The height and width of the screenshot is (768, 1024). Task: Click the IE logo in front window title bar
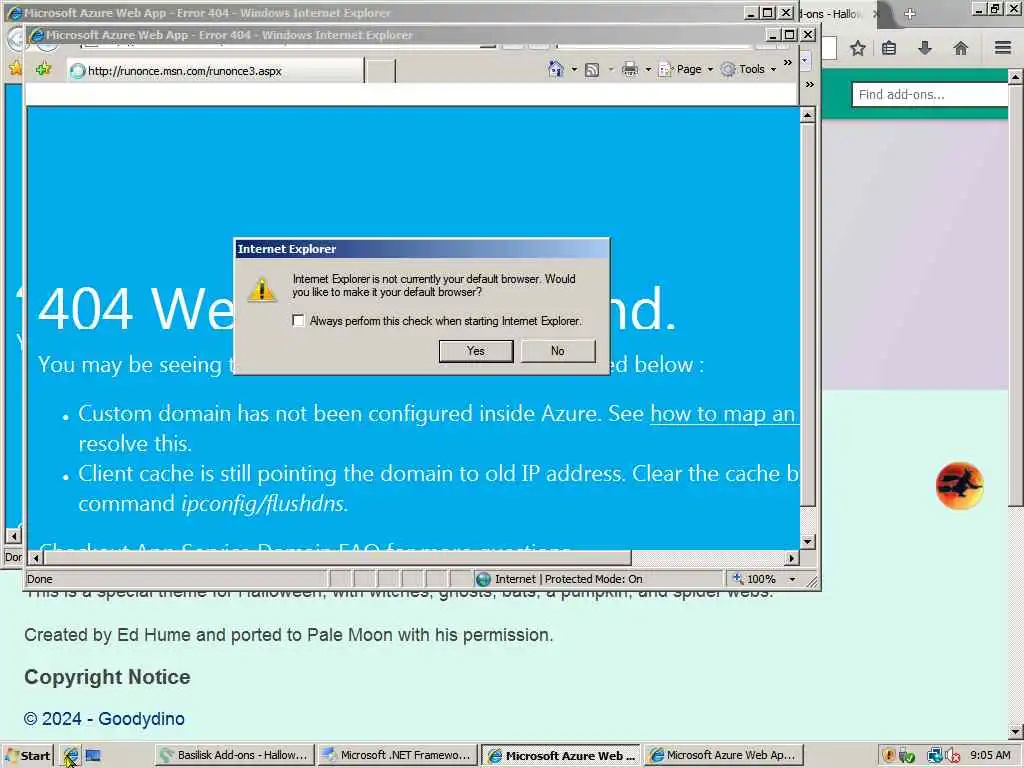pos(37,35)
